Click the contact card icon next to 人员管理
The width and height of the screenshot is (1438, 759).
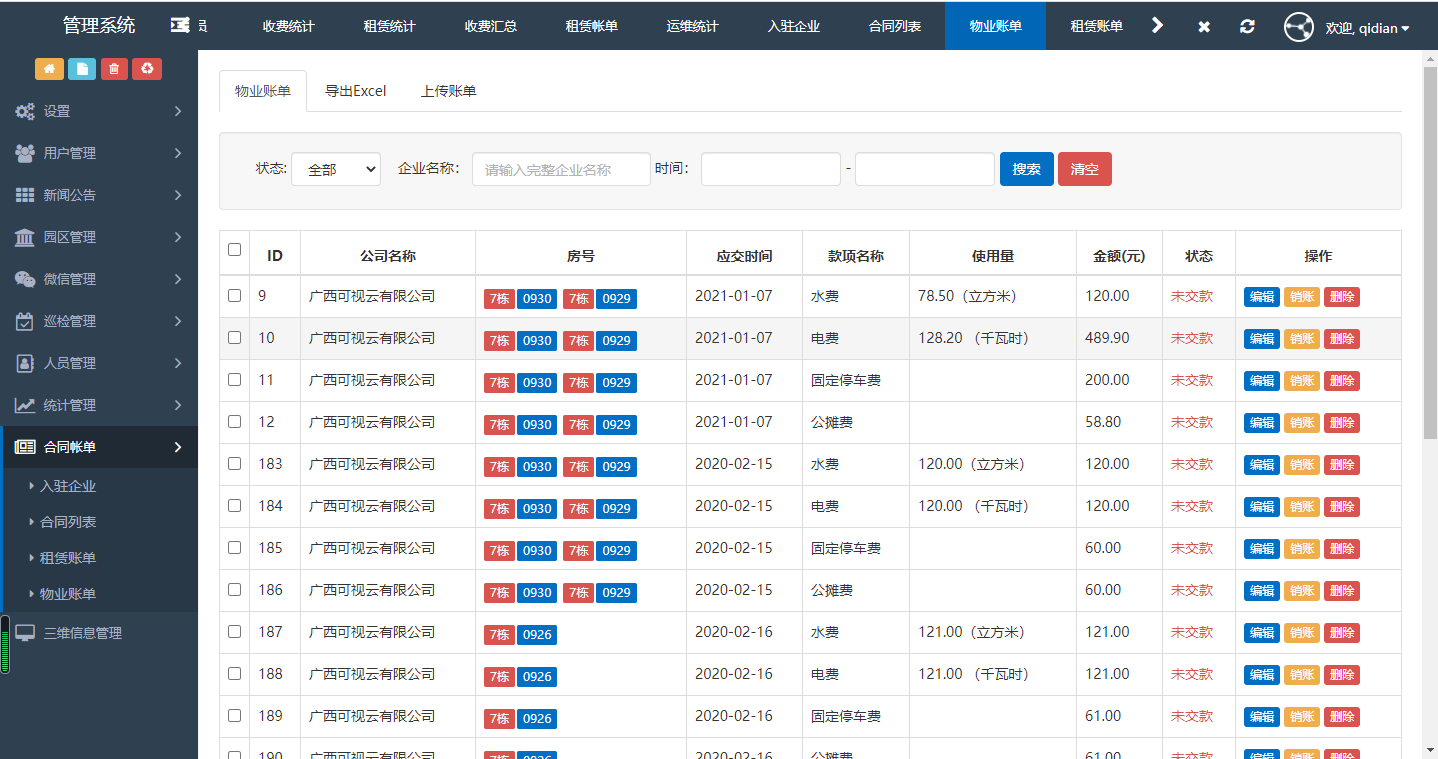point(25,363)
